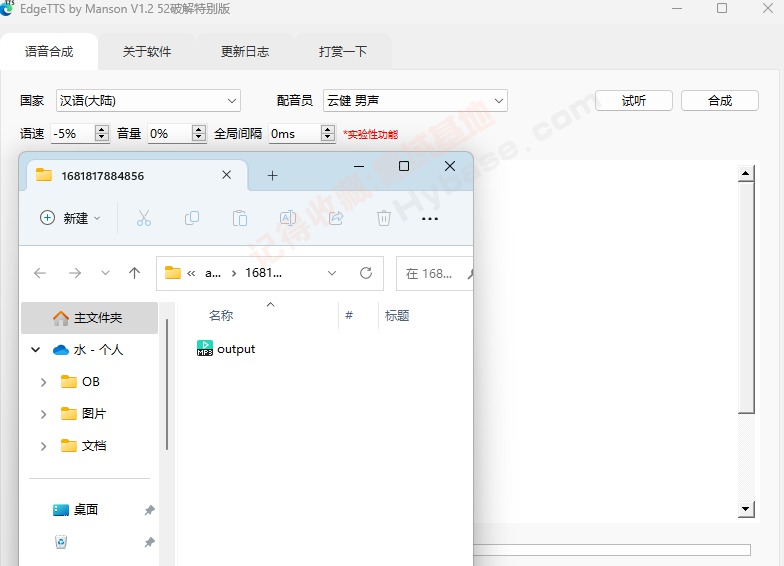Add a new Explorer tab
Viewport: 784px width, 566px height.
[272, 176]
